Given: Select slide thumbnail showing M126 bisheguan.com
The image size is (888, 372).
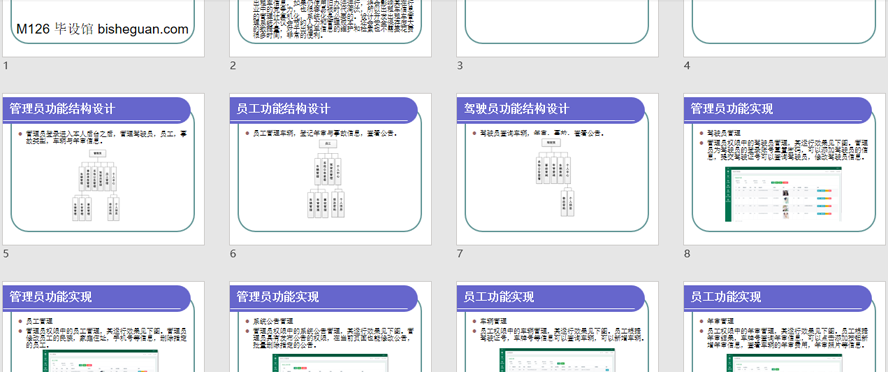Looking at the screenshot, I should tap(104, 28).
